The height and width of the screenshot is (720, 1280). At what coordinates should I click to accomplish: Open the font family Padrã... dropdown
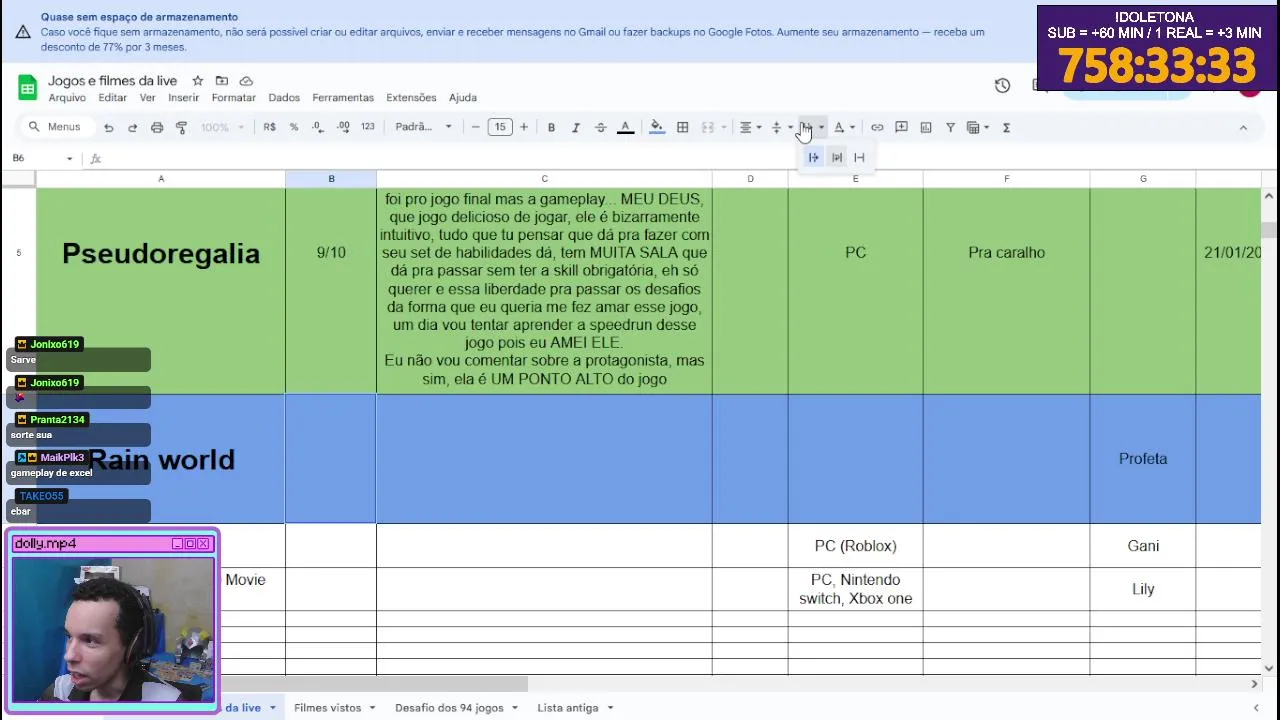[x=423, y=127]
